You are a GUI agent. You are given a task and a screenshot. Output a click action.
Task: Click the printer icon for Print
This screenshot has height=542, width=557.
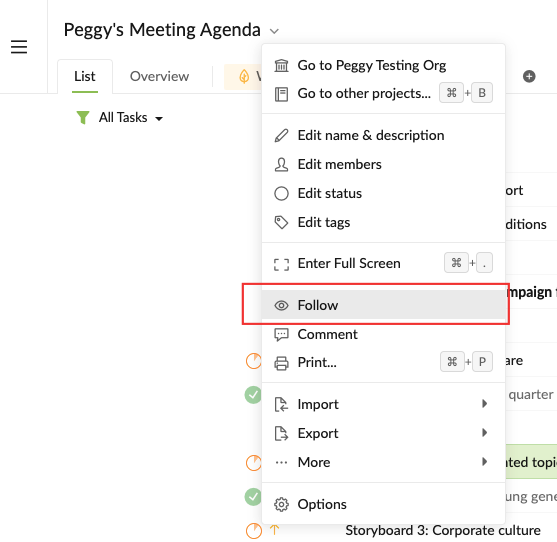click(281, 363)
